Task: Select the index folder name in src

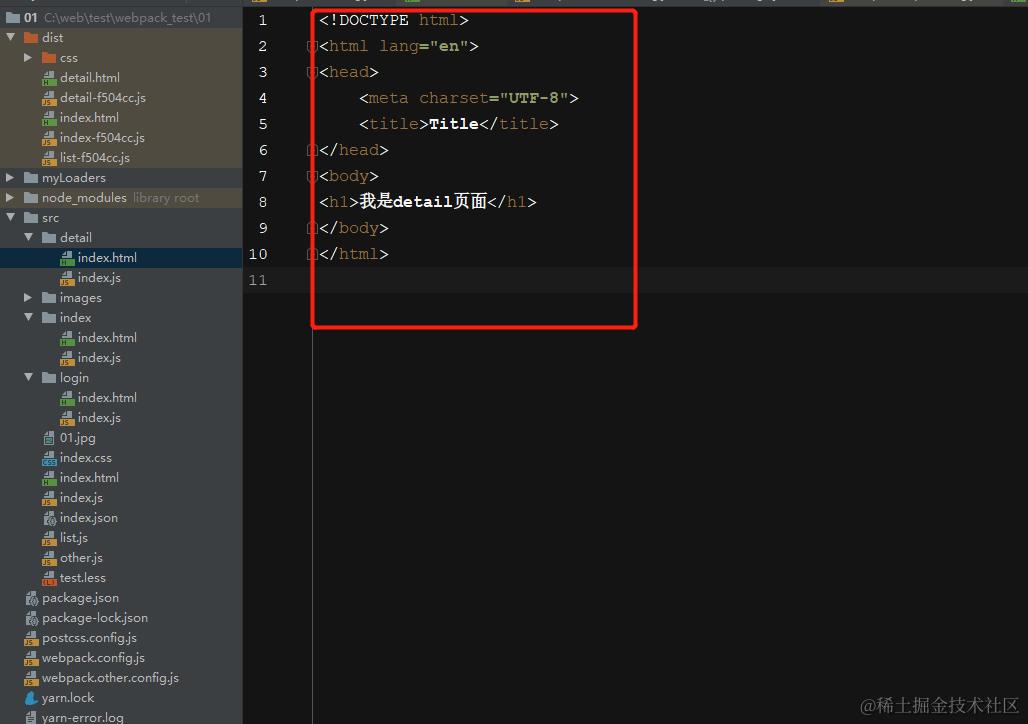Action: [75, 317]
